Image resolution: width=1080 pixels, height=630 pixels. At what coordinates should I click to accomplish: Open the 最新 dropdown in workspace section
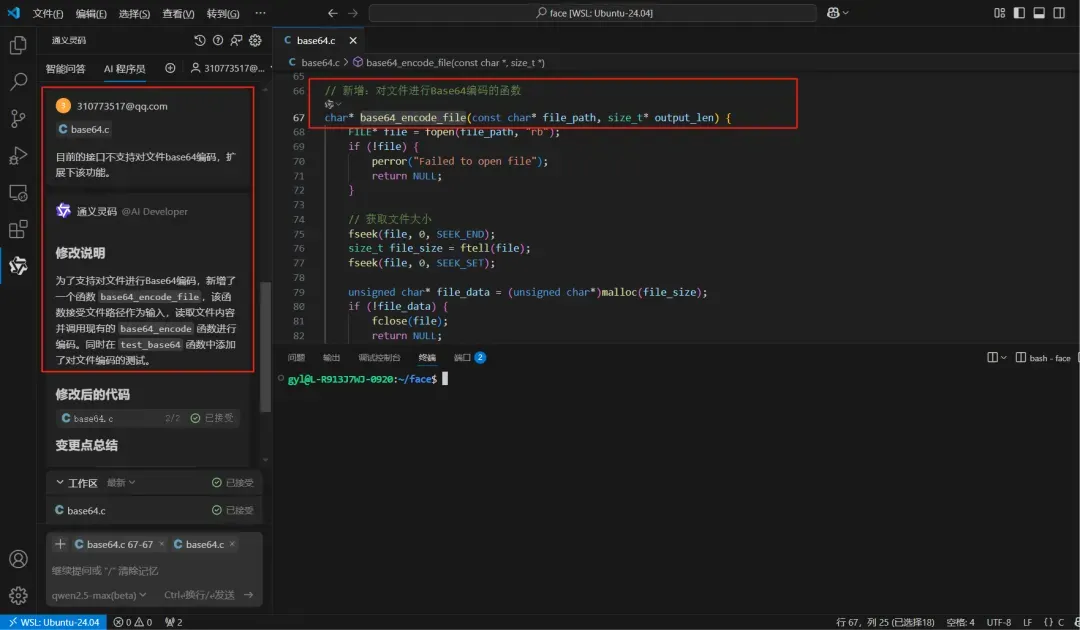pos(121,483)
